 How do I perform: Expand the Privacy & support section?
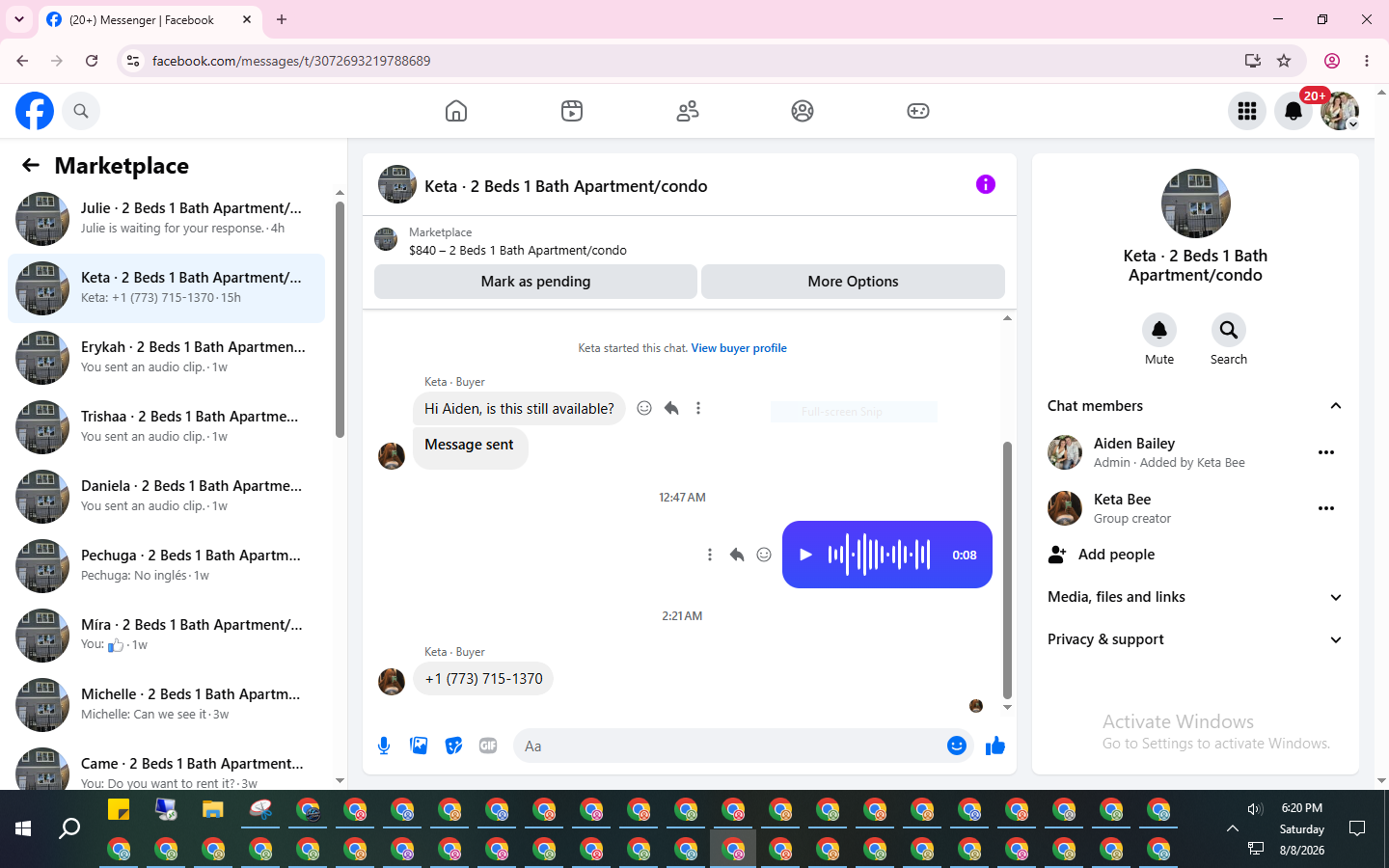tap(1195, 639)
